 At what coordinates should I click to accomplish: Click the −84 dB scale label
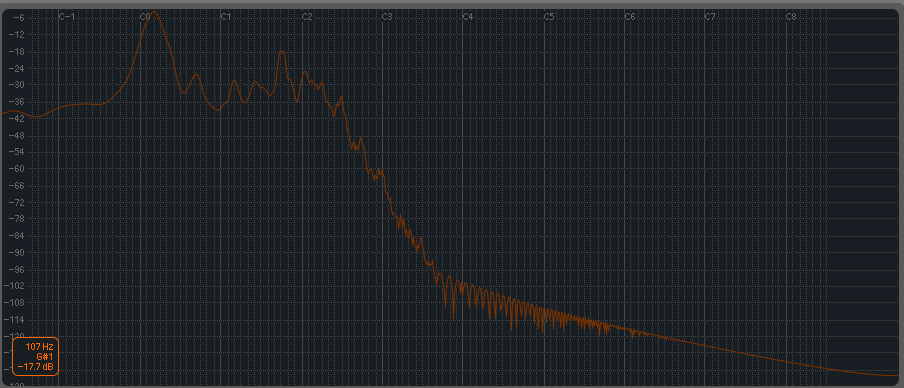[x=16, y=236]
